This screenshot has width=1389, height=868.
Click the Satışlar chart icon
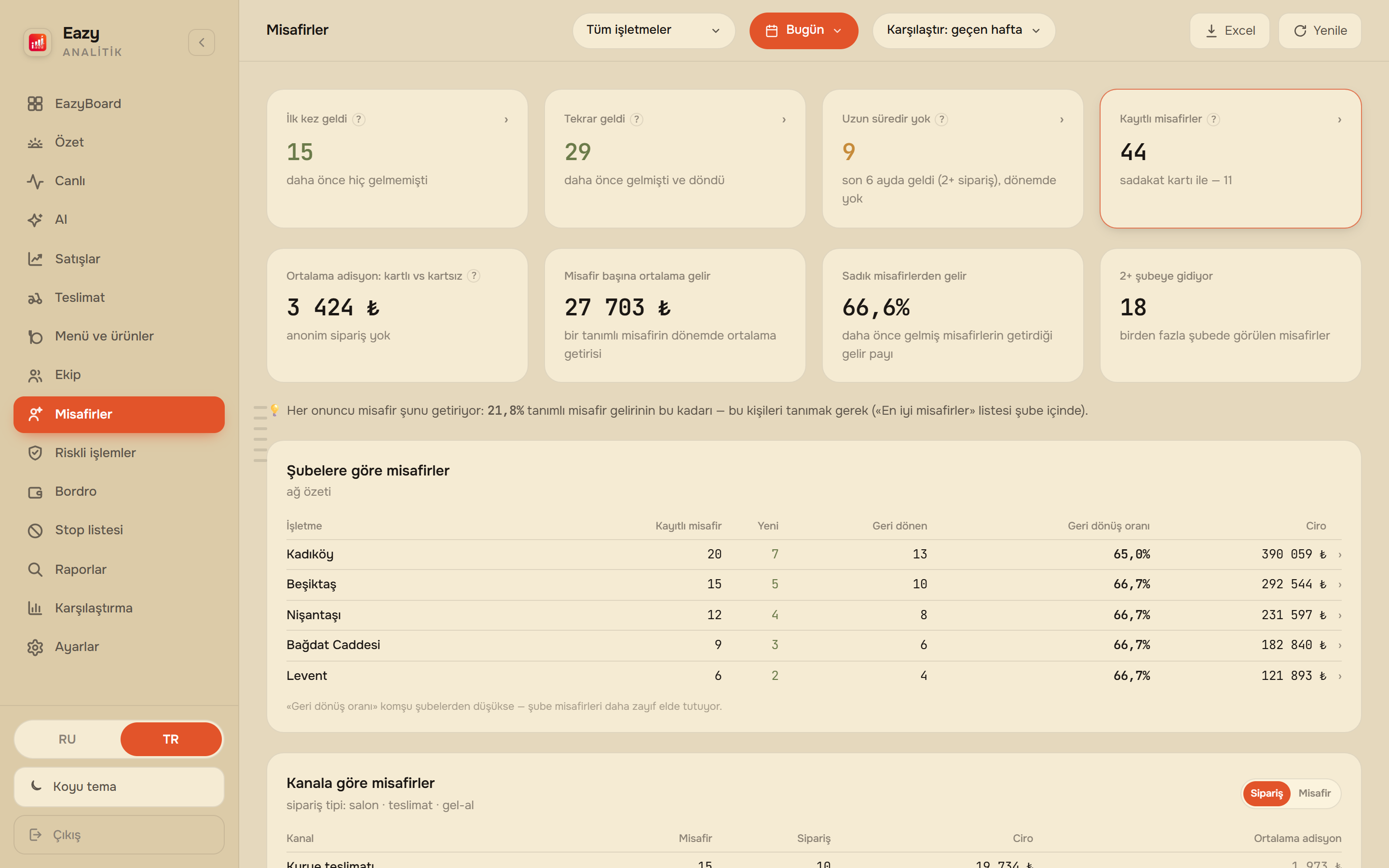[35, 259]
